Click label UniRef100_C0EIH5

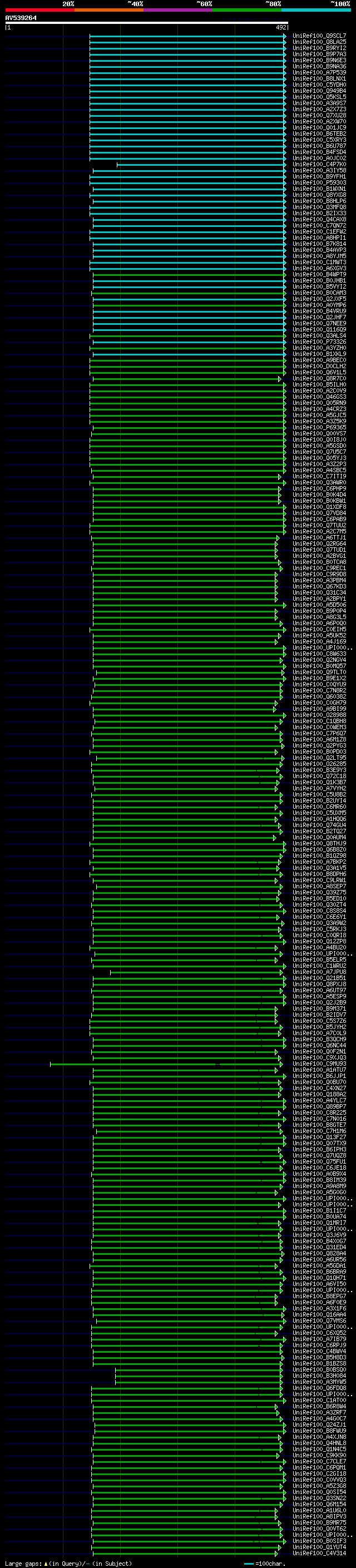[319, 630]
